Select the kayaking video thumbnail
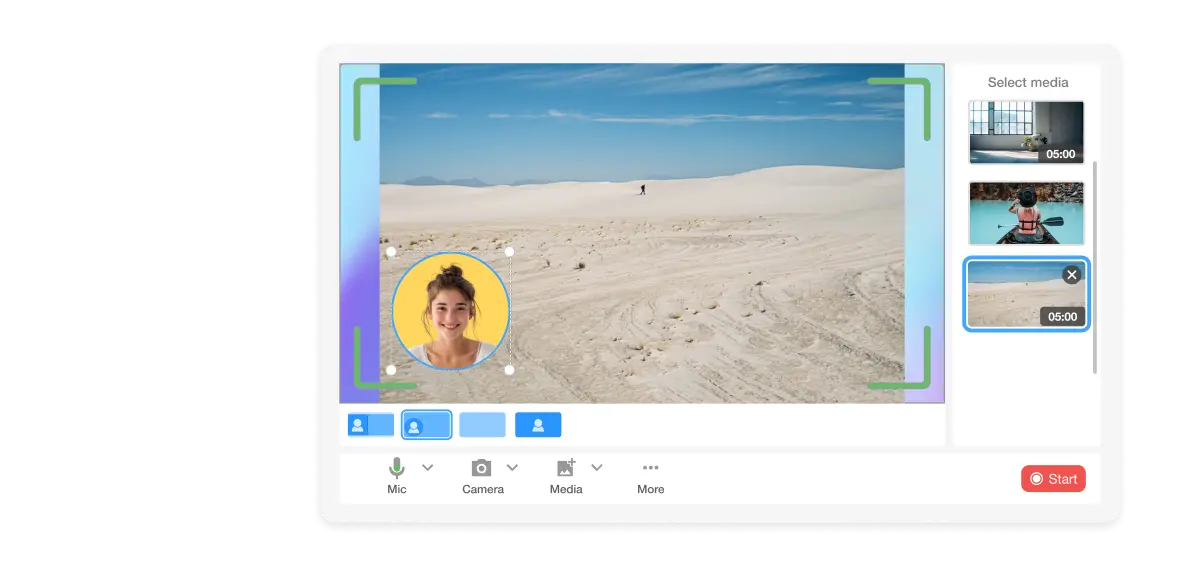The image size is (1200, 576). tap(1026, 213)
